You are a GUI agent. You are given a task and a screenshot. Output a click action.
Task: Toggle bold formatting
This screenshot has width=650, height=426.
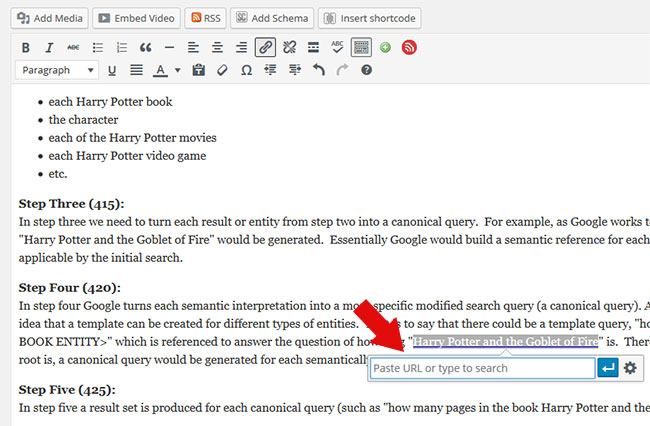tap(26, 48)
